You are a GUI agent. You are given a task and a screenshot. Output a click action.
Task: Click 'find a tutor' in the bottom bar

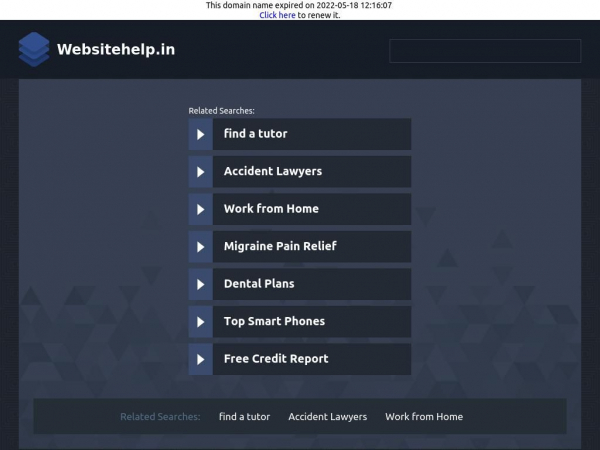(244, 417)
